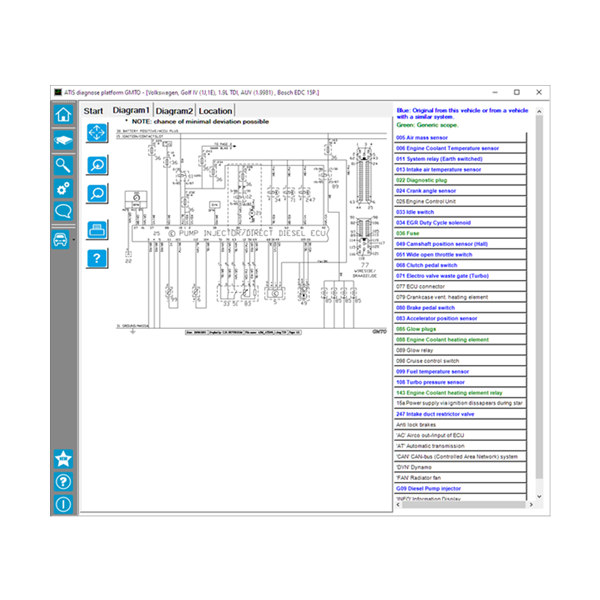The image size is (600, 600).
Task: Select 247 Intake duct restrictor valve
Action: coord(460,414)
